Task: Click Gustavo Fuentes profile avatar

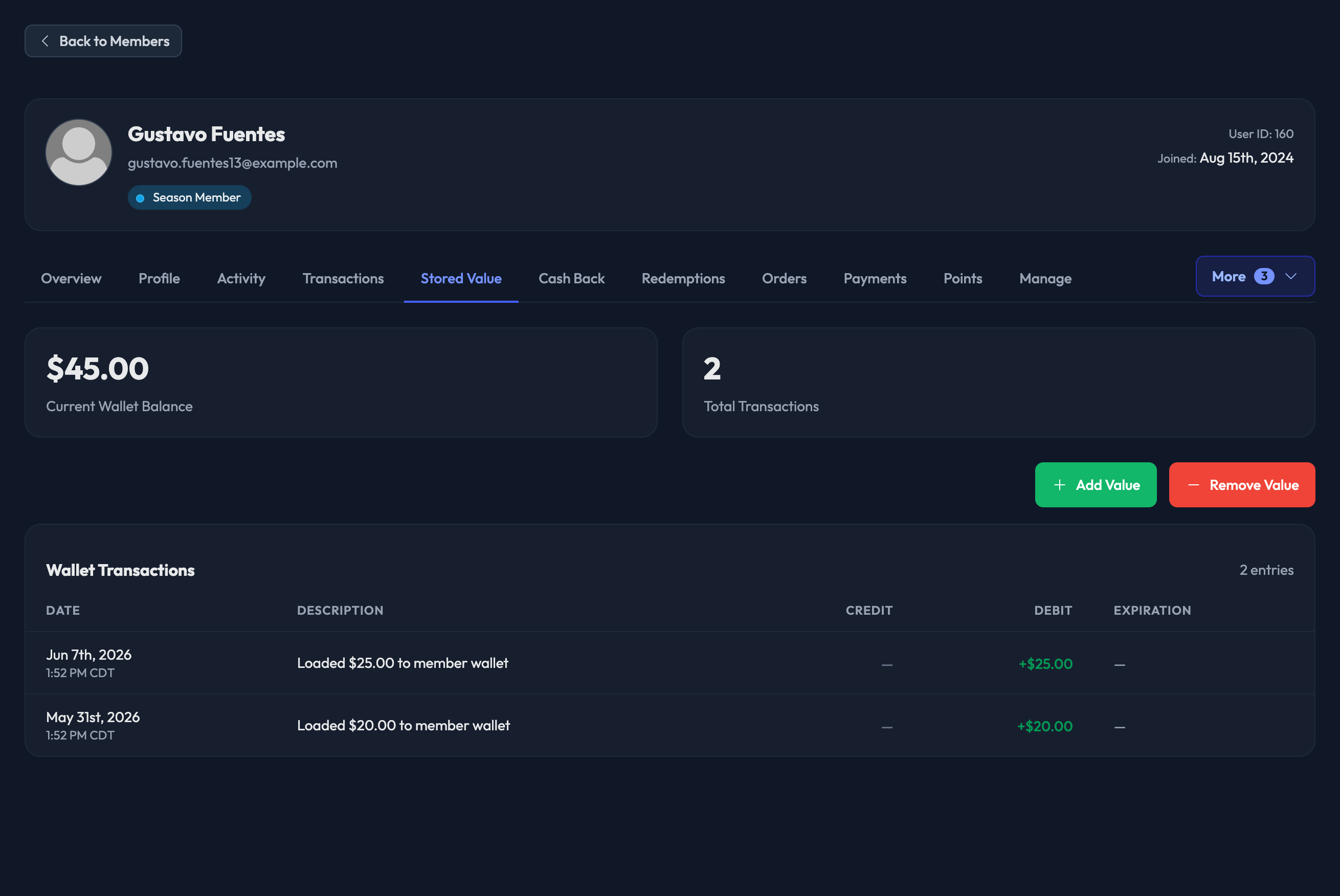Action: [x=79, y=152]
